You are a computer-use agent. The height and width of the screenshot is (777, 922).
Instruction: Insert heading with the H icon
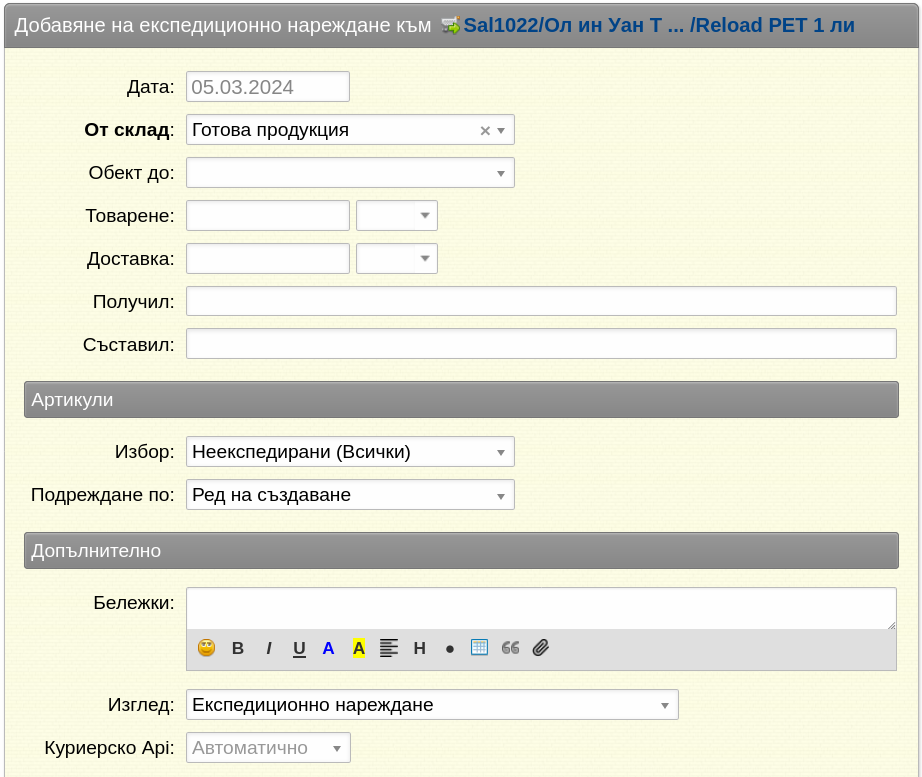420,648
